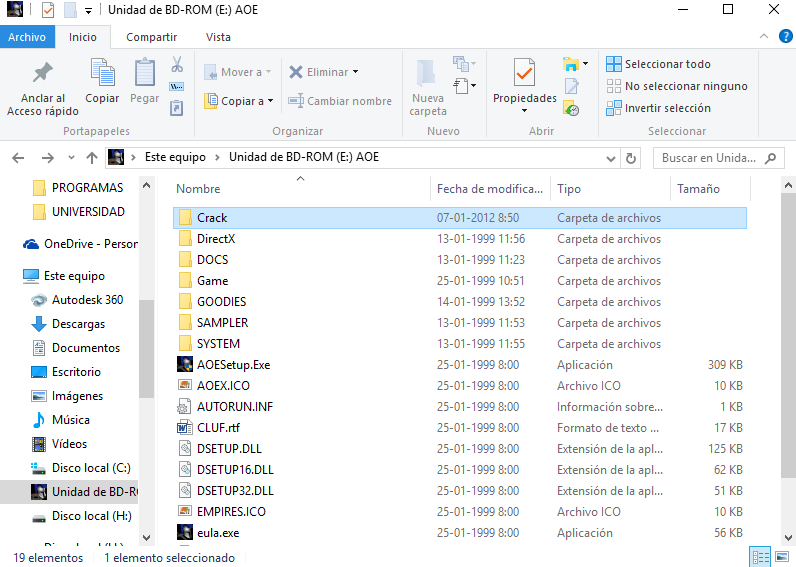Select the GOODIES folder
The height and width of the screenshot is (567, 796).
pyautogui.click(x=212, y=302)
